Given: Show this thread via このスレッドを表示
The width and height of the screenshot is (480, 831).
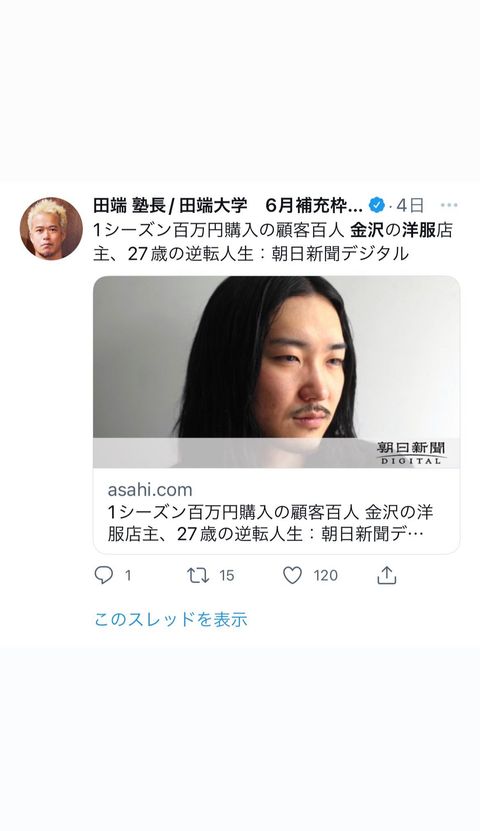Looking at the screenshot, I should (x=171, y=619).
